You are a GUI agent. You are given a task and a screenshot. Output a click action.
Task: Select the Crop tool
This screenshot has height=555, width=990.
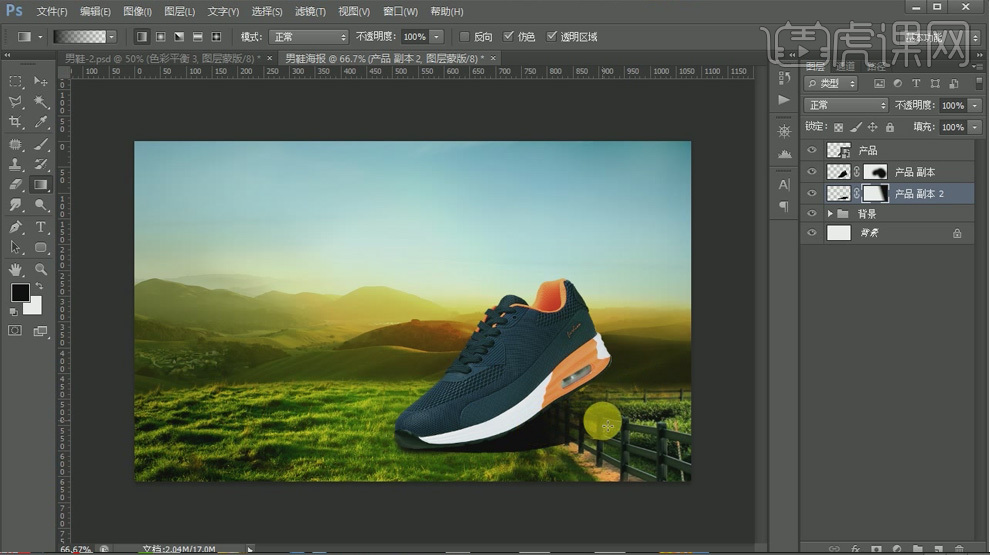click(16, 123)
